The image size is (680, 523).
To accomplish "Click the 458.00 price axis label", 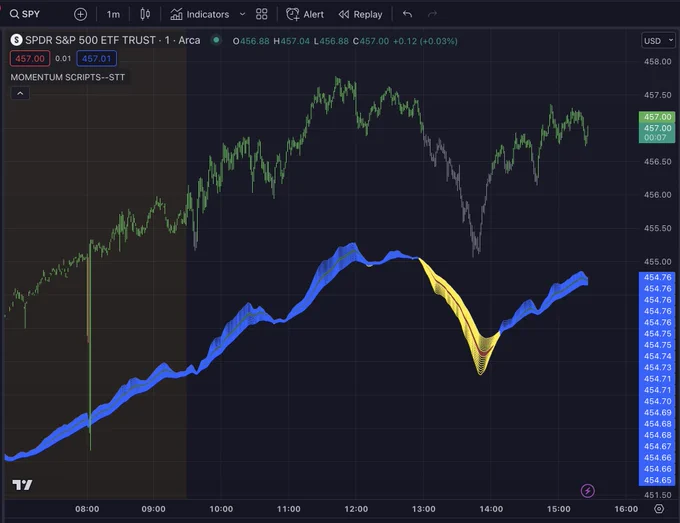I will click(x=657, y=62).
